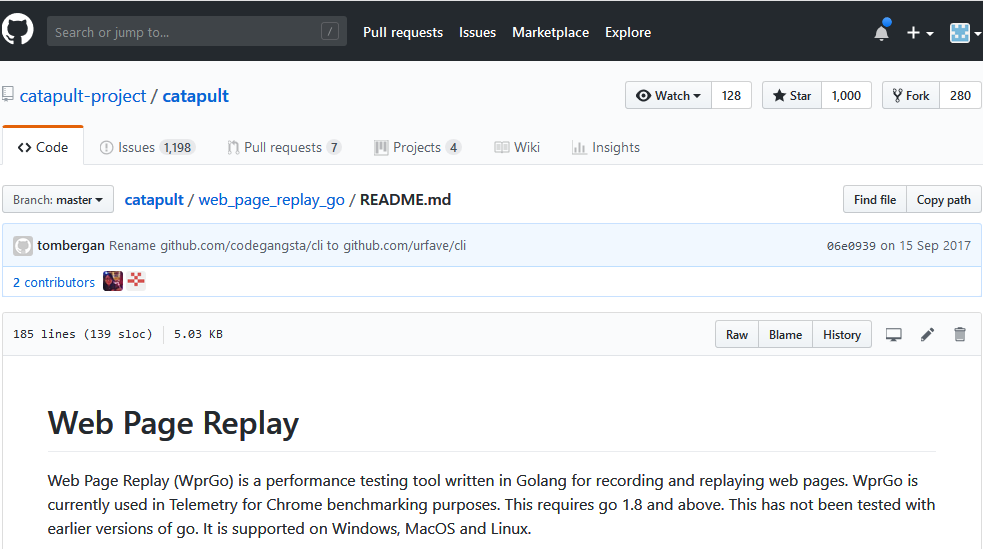Delete file using trash icon
Viewport: 983px width, 549px height.
pyautogui.click(x=960, y=335)
